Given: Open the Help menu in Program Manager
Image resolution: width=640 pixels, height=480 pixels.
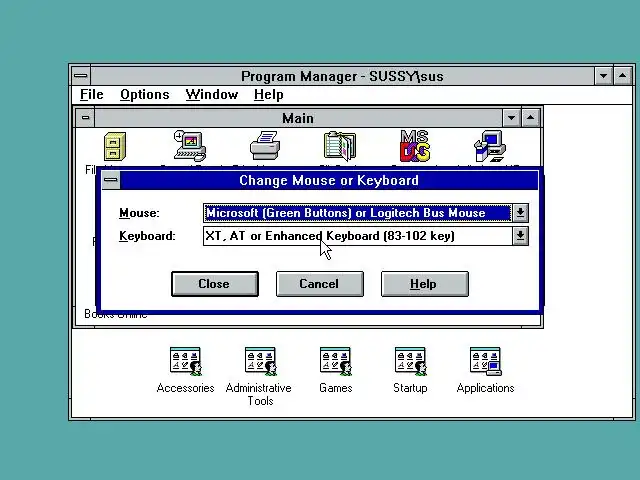Looking at the screenshot, I should click(268, 94).
